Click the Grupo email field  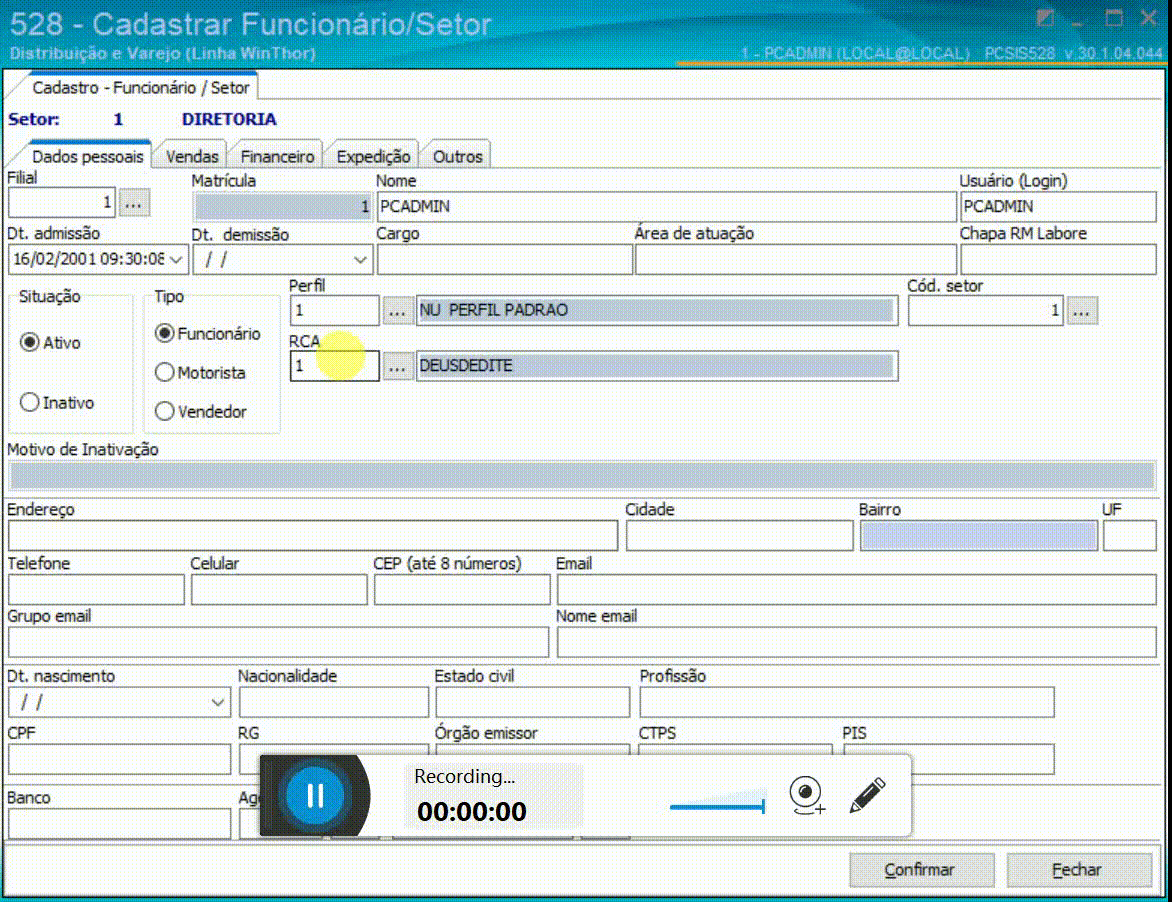(x=278, y=643)
